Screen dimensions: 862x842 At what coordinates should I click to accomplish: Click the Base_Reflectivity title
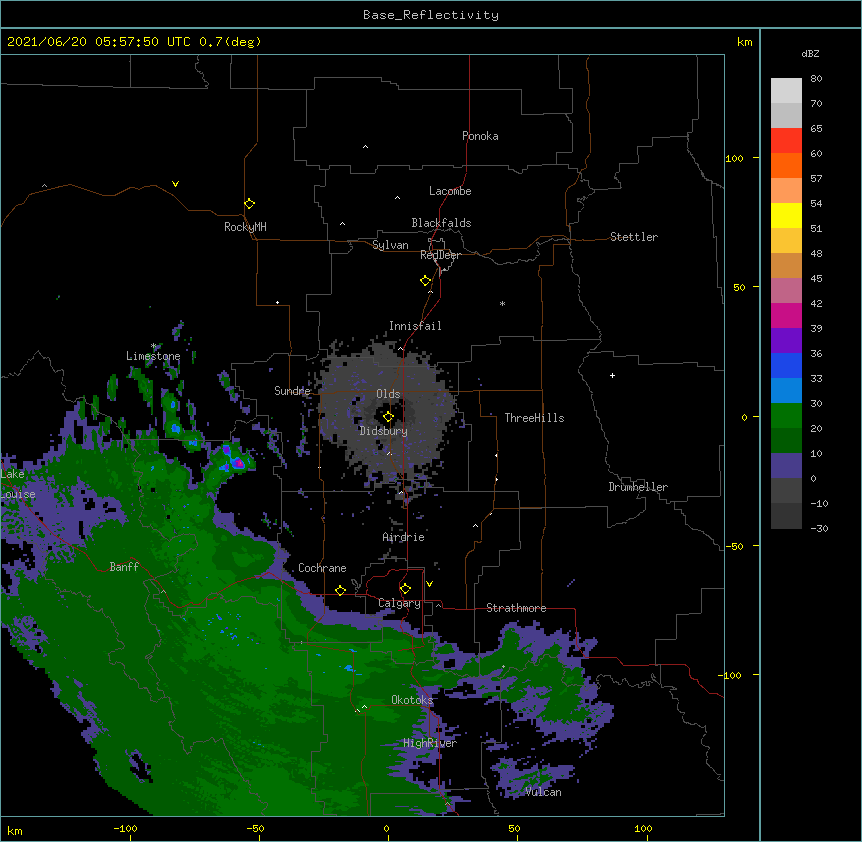[x=431, y=15]
